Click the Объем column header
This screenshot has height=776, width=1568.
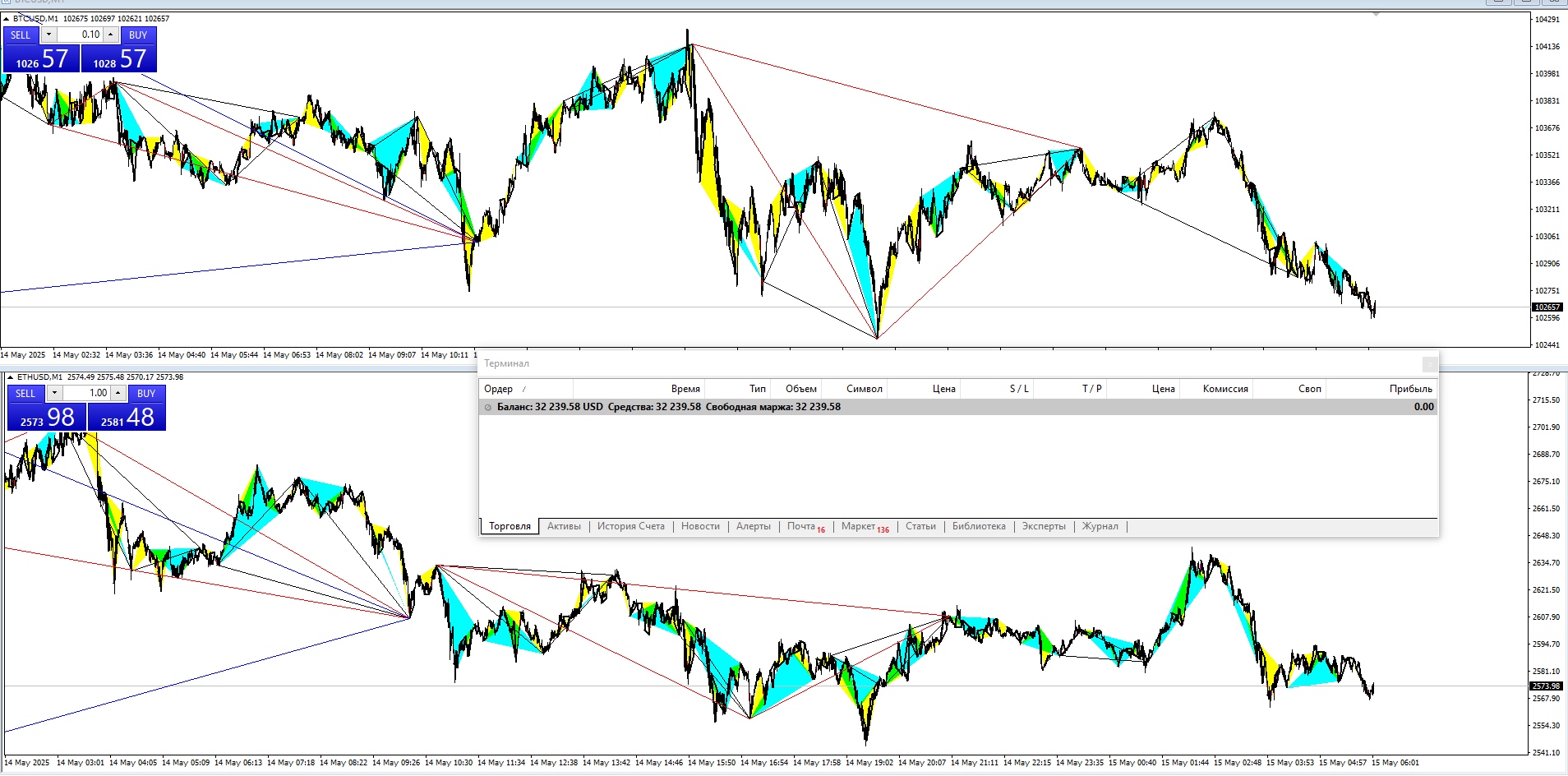coord(796,389)
